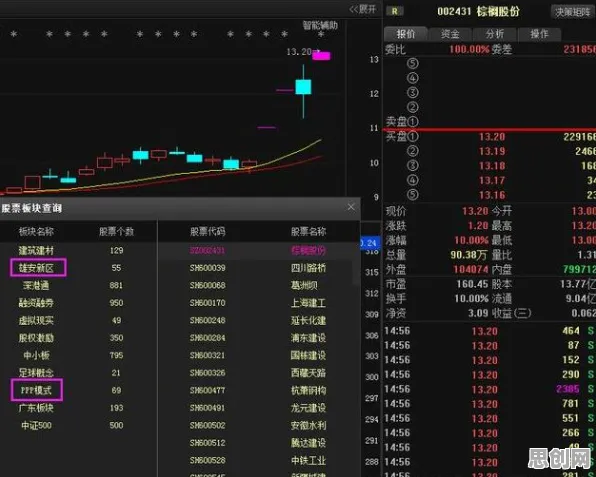Image resolution: width=596 pixels, height=477 pixels.
Task: Open the 决策矩阵 button
Action: 572,12
